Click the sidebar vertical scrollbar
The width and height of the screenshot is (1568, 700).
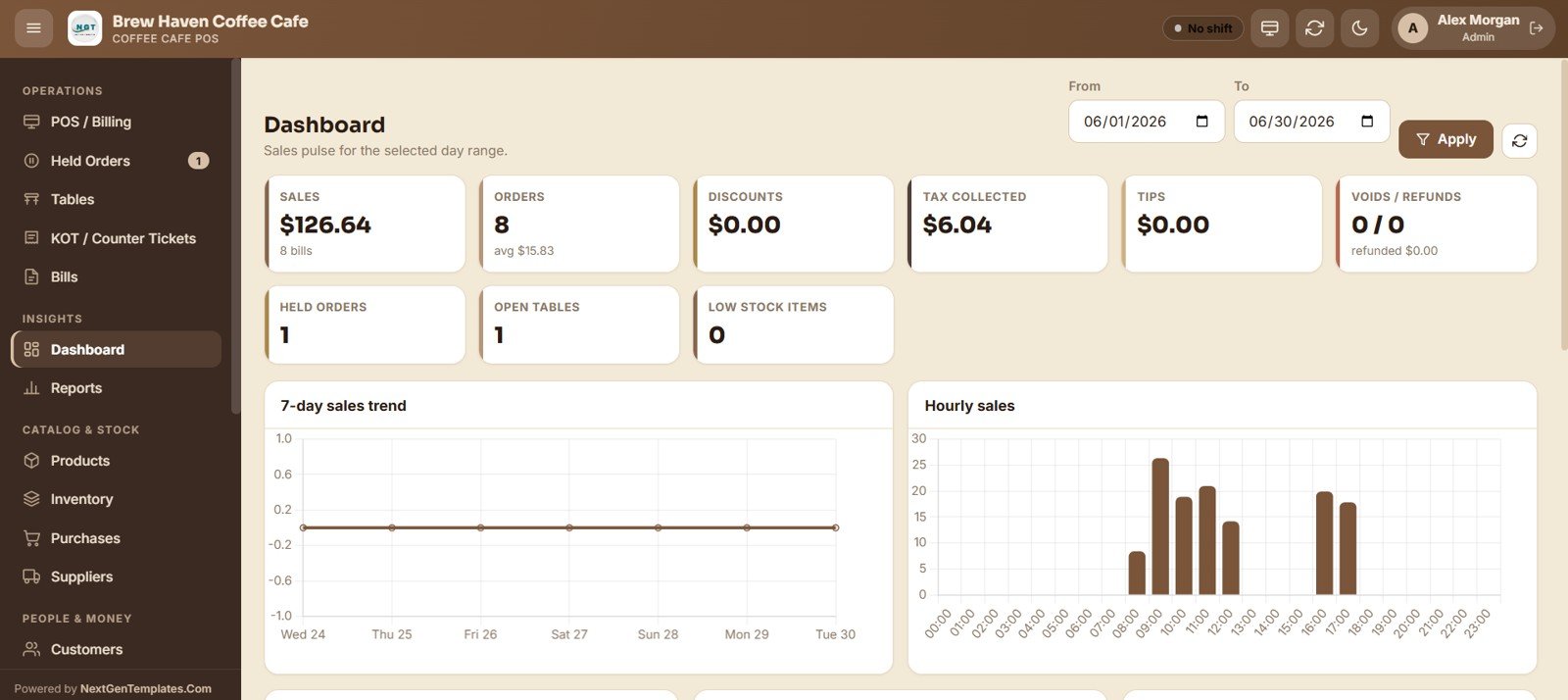[235, 235]
